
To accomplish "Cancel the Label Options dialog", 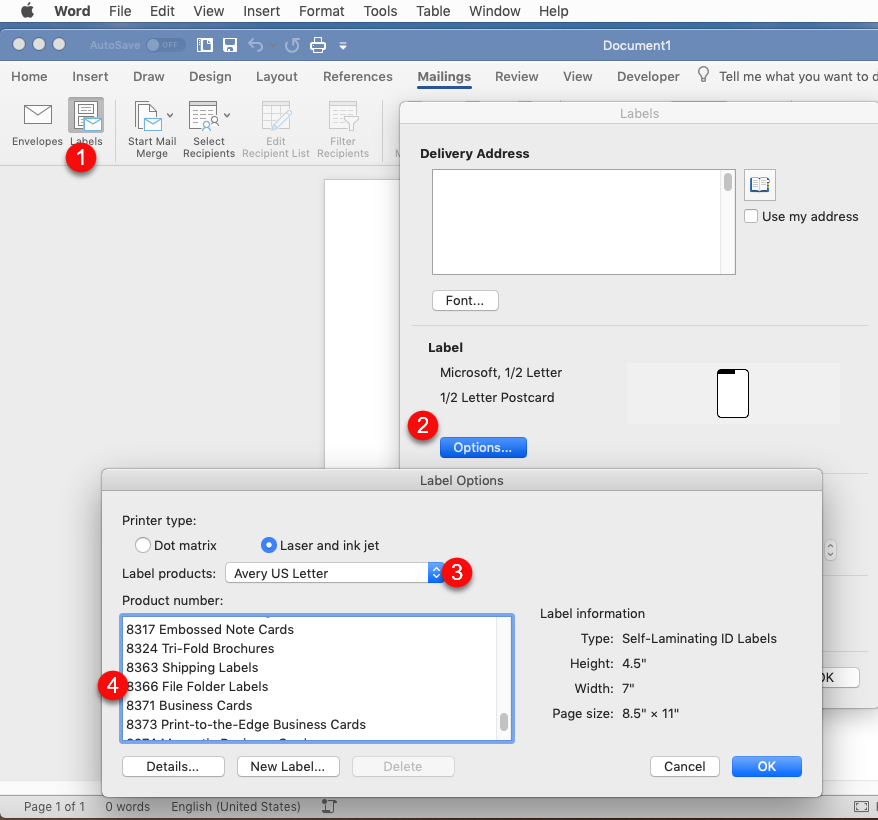I will (684, 766).
